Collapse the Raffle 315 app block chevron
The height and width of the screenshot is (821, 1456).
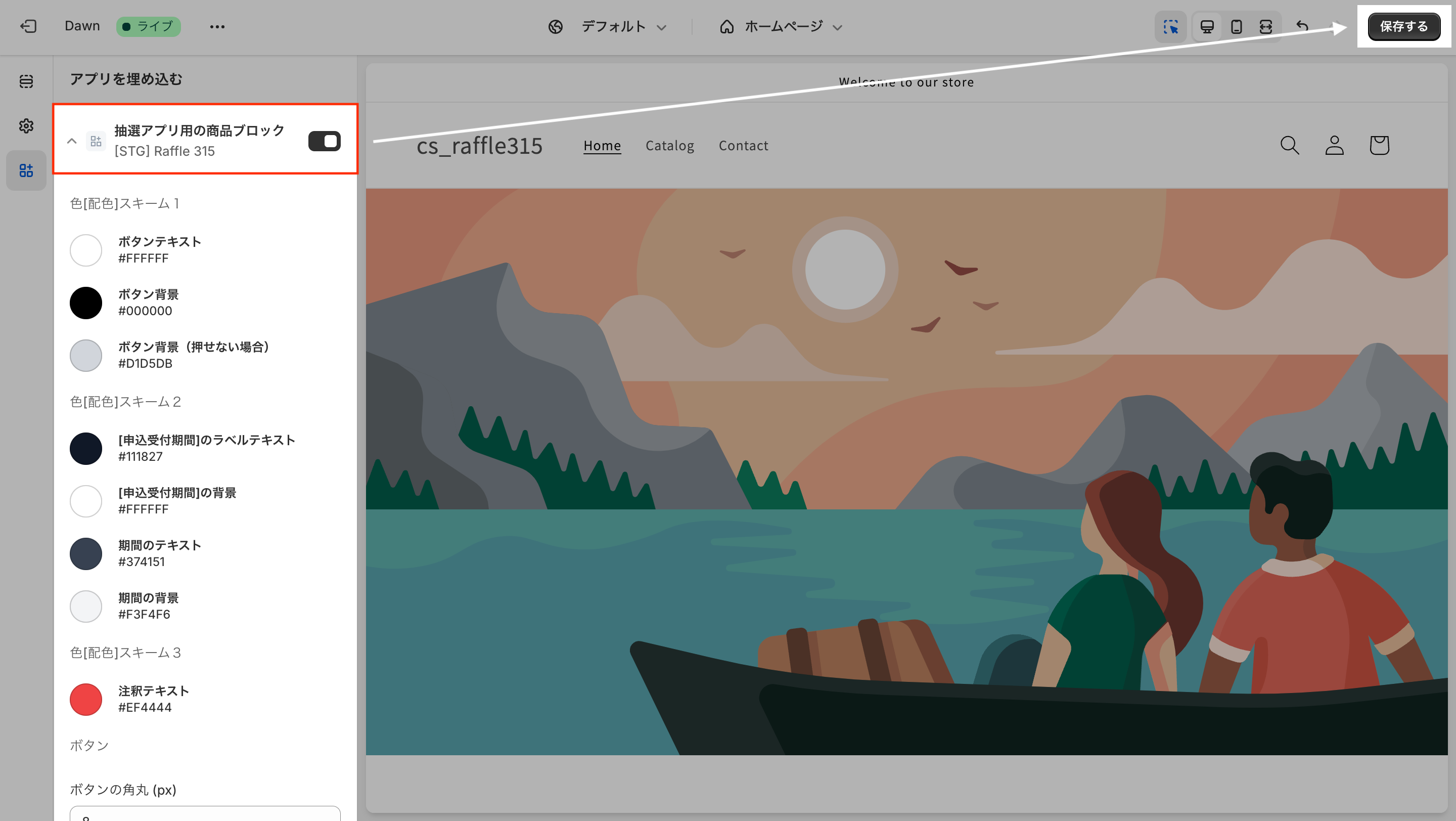tap(72, 141)
